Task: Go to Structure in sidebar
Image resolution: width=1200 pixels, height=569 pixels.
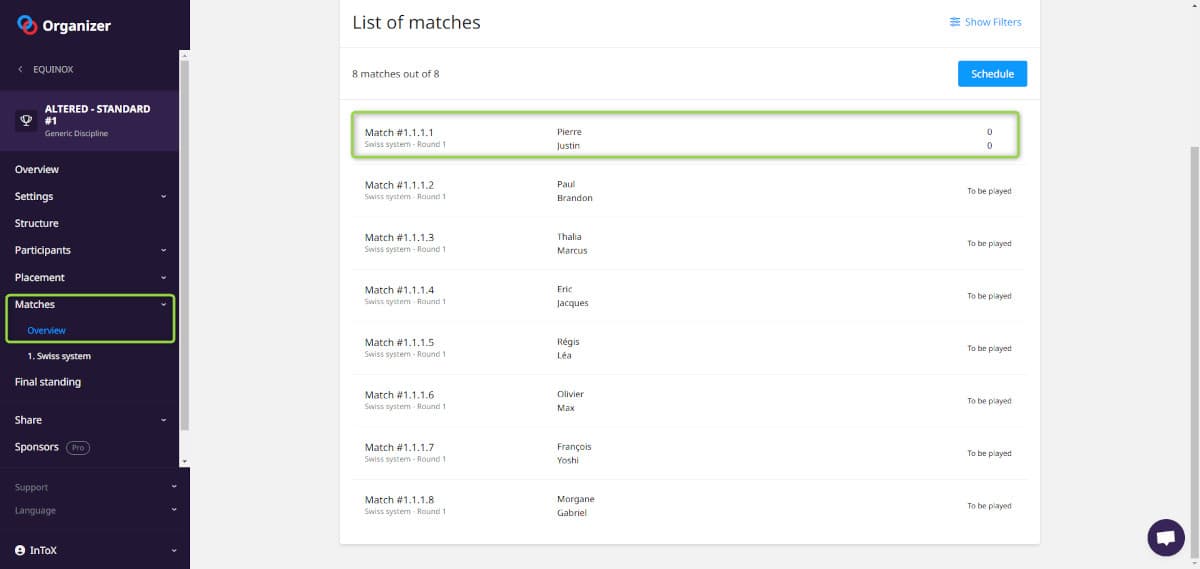Action: tap(37, 224)
